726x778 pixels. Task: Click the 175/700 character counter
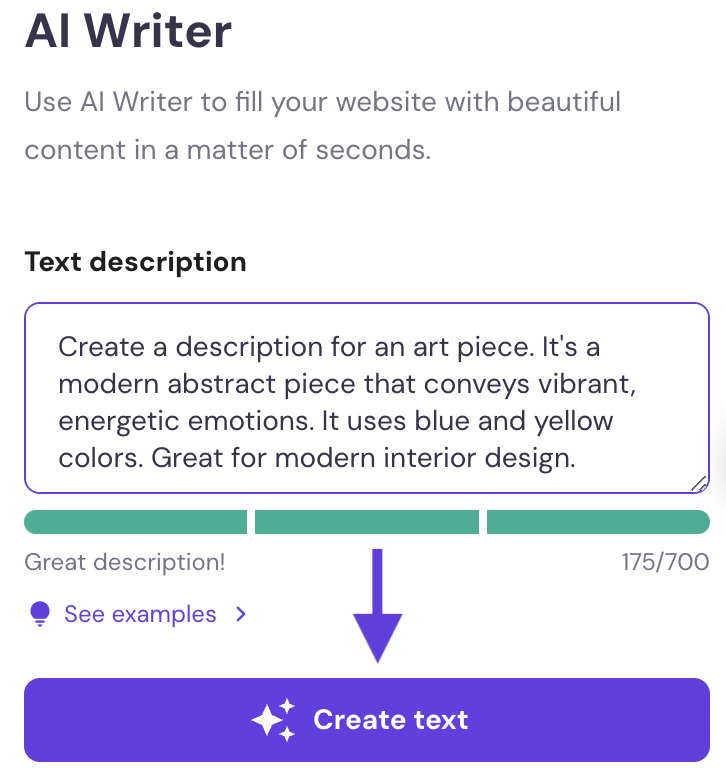665,562
